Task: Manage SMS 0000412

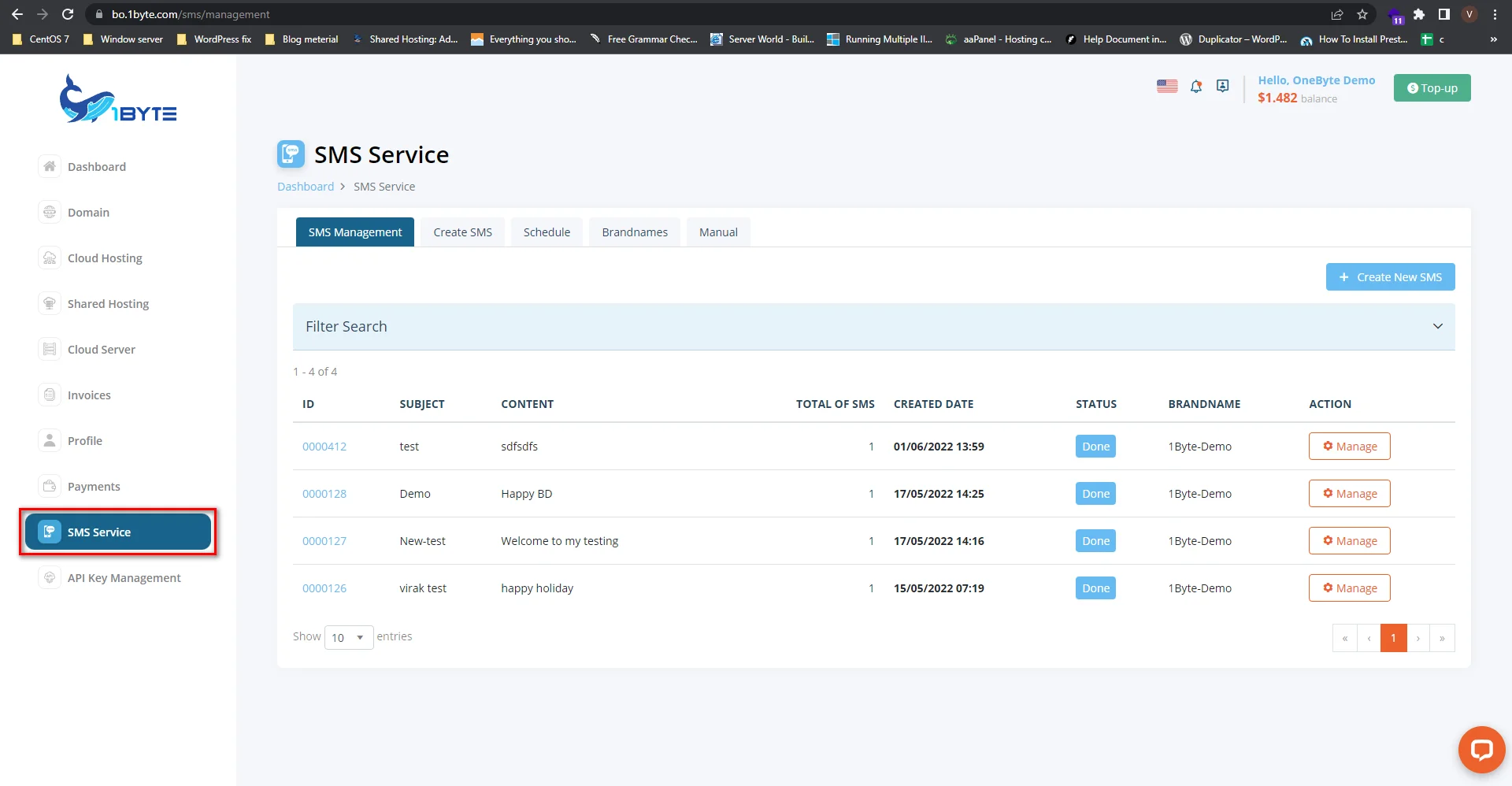Action: pyautogui.click(x=1349, y=446)
